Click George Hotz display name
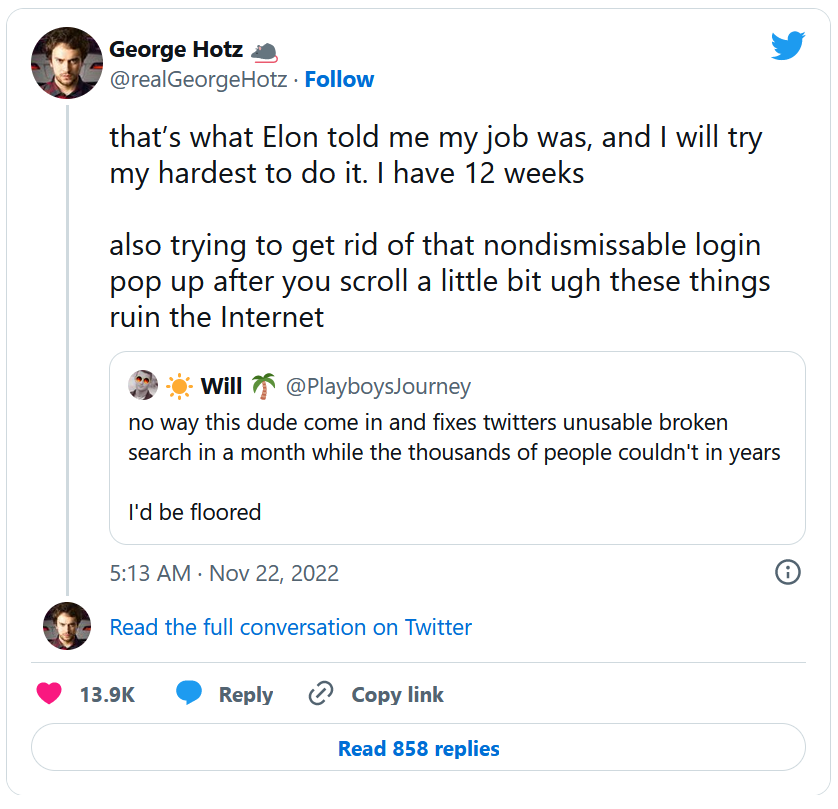The width and height of the screenshot is (838, 809). point(175,49)
